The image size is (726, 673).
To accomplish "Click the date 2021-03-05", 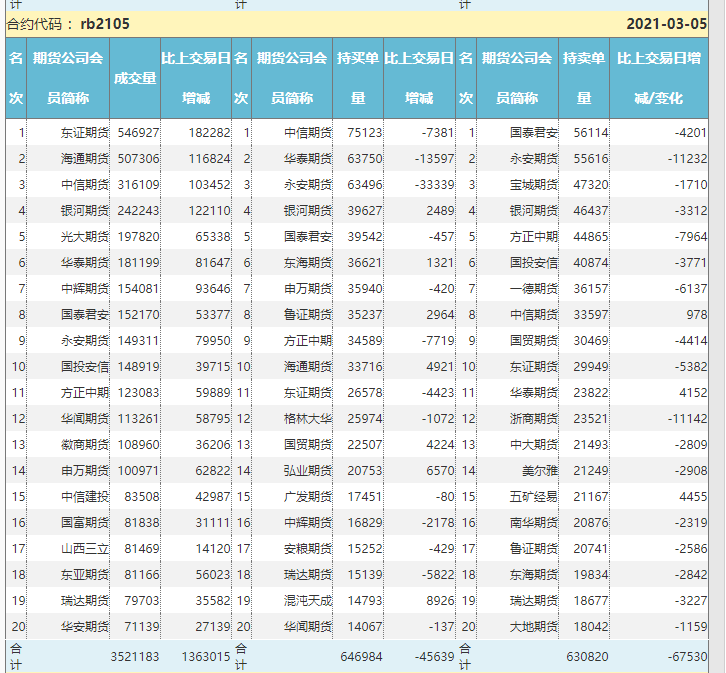I will coord(667,24).
